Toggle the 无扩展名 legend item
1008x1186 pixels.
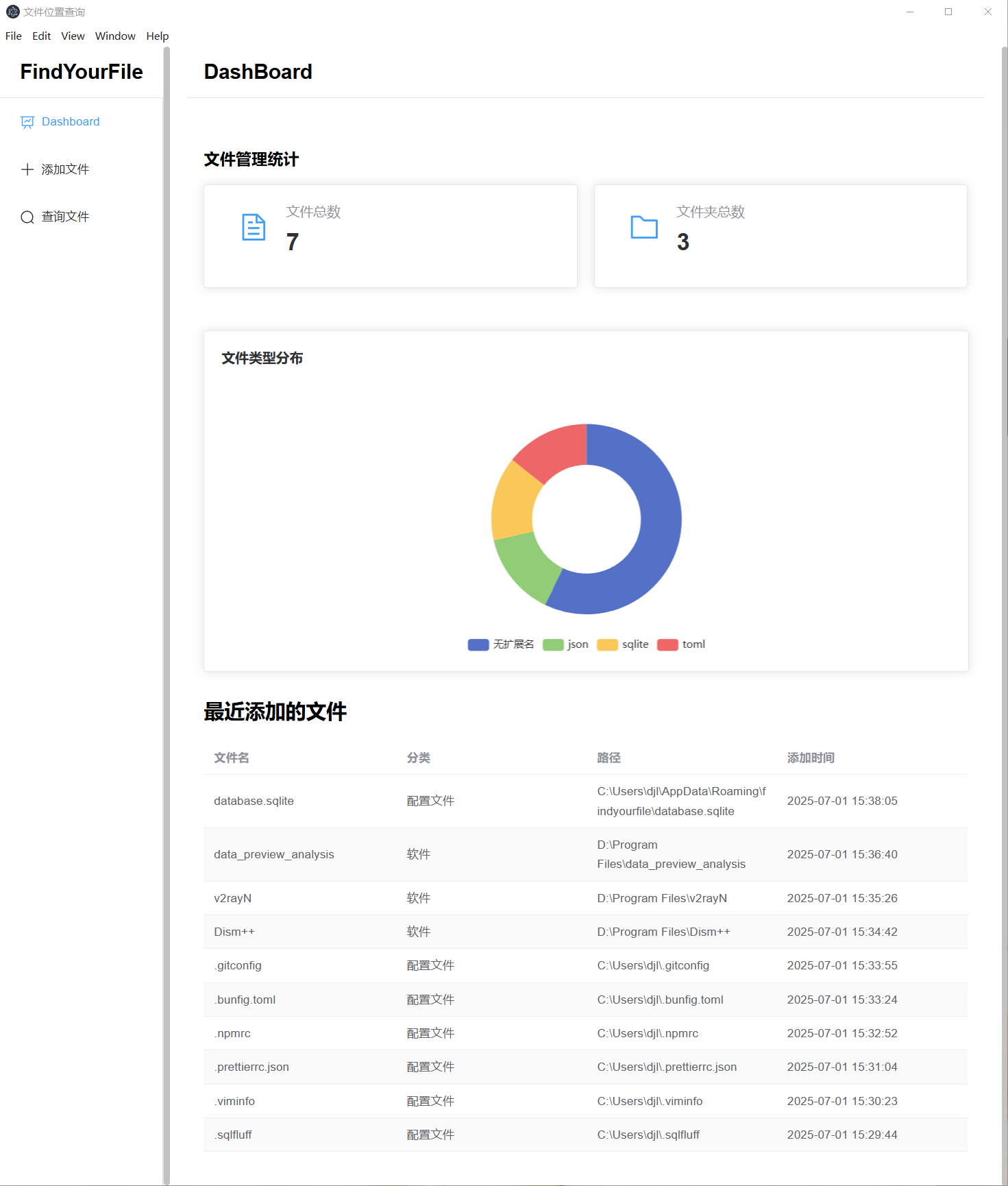[x=501, y=644]
